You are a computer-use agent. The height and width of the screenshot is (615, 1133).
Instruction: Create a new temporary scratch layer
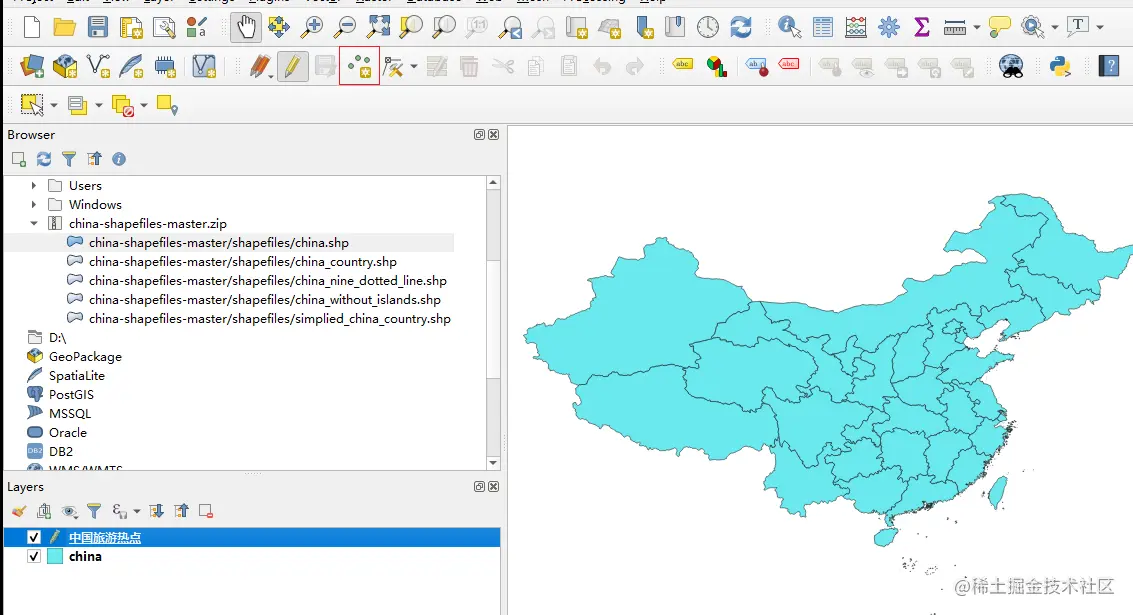pyautogui.click(x=165, y=66)
